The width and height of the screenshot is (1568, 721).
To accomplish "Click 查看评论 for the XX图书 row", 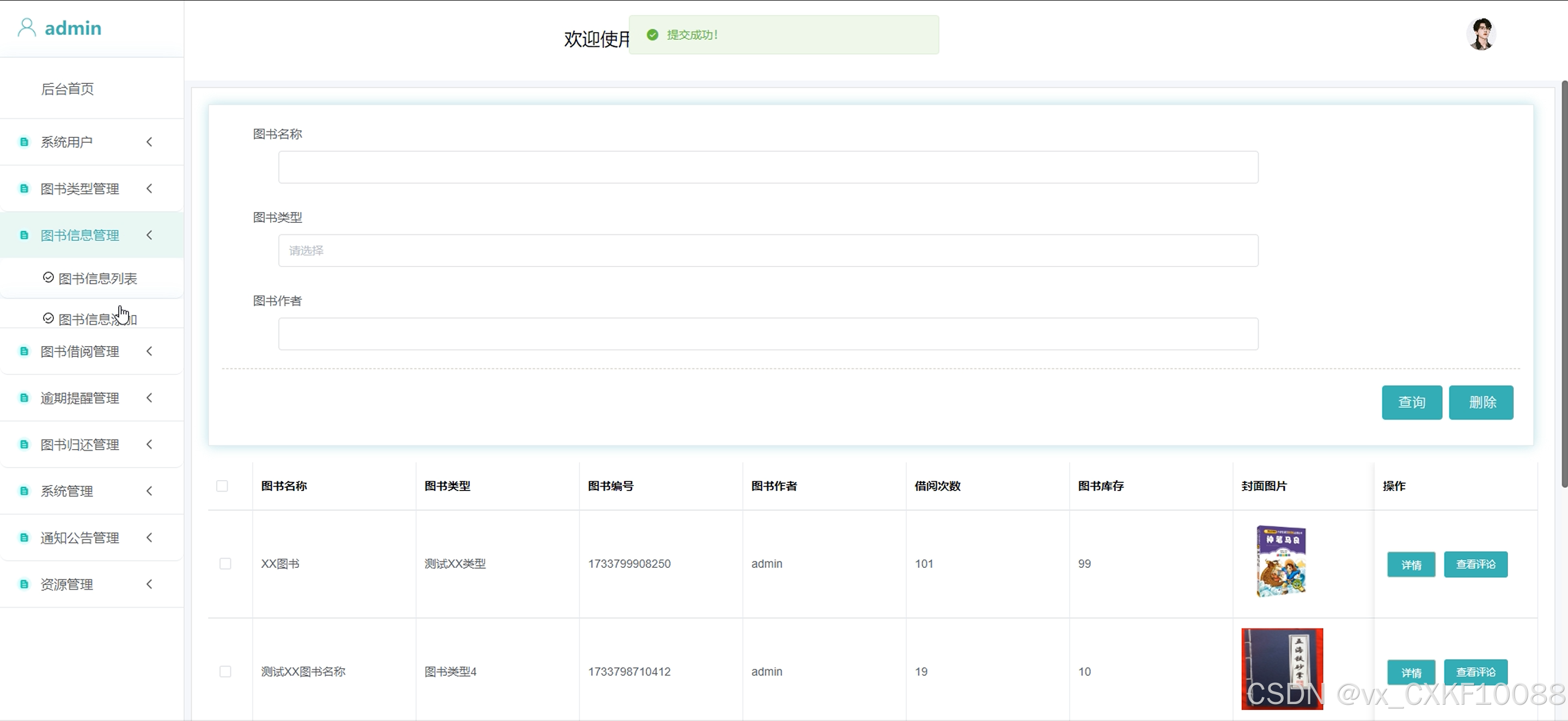I will tap(1475, 565).
